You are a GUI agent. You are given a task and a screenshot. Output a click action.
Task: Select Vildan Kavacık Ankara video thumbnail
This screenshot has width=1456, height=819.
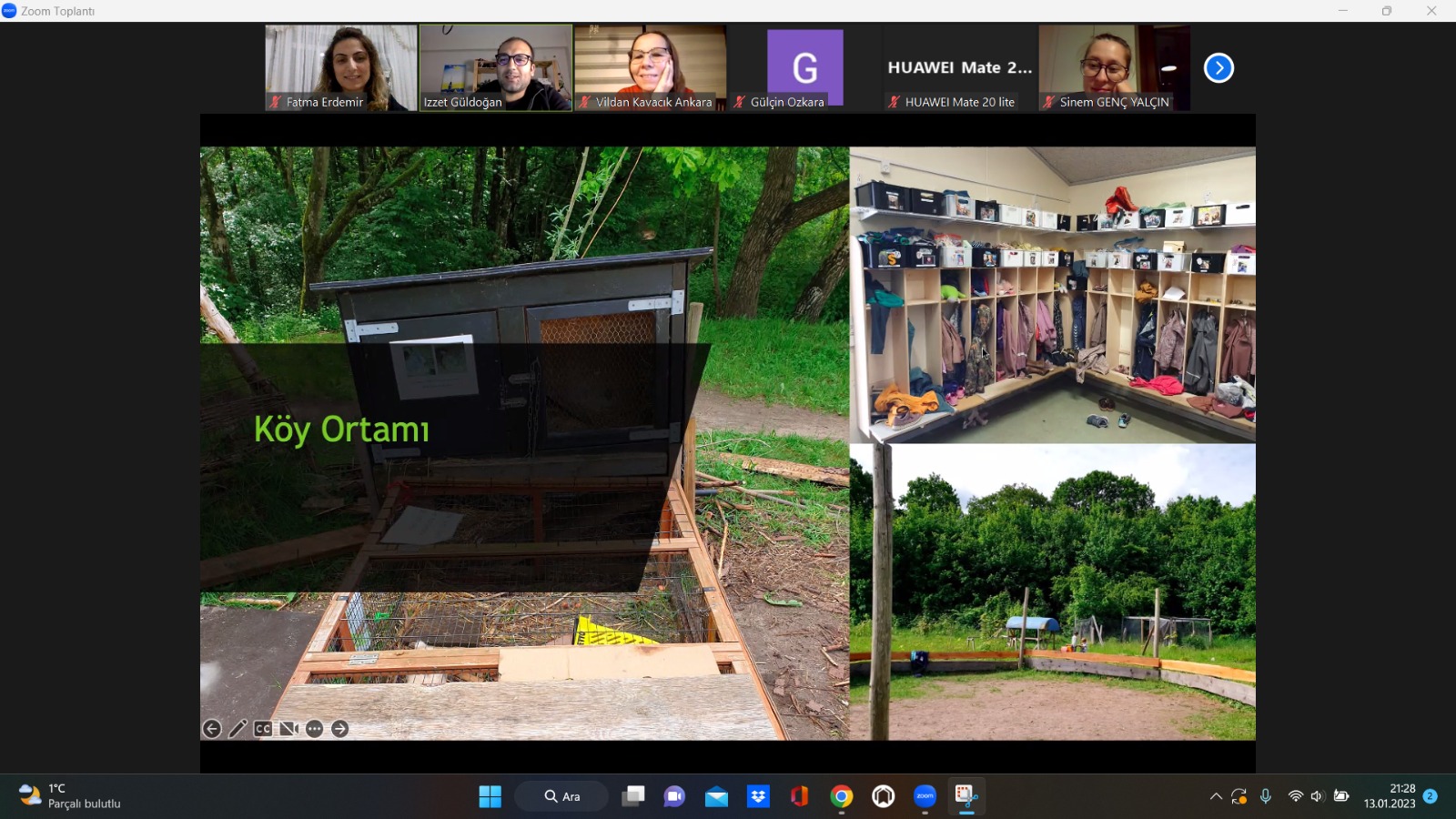point(651,67)
